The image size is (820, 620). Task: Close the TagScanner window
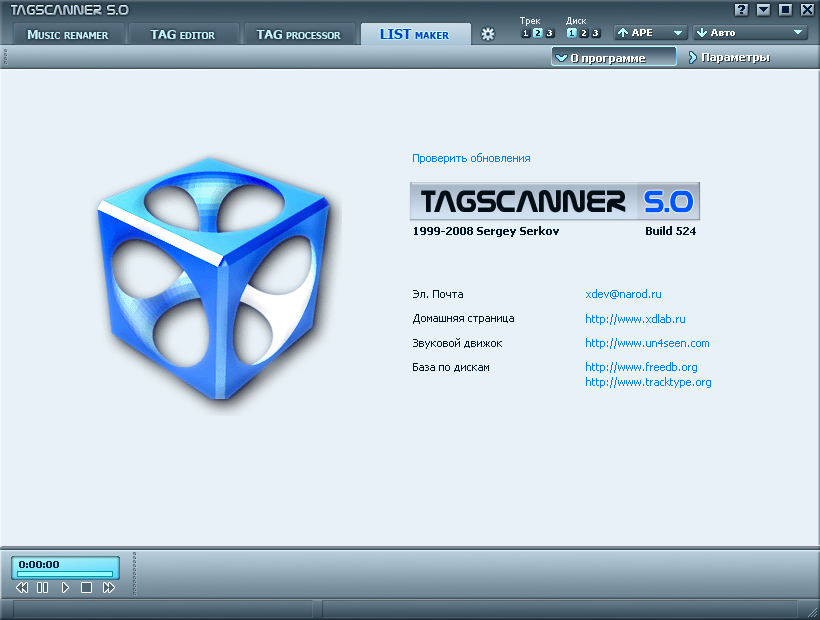pyautogui.click(x=807, y=9)
